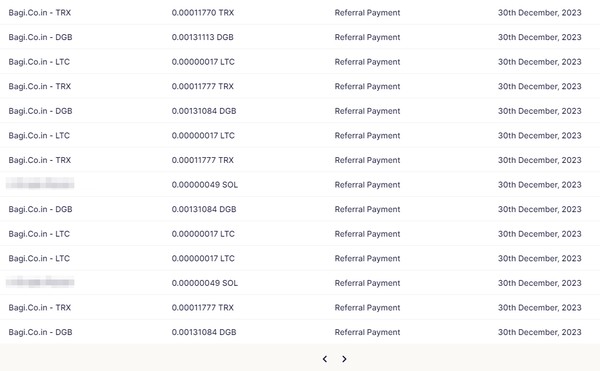The image size is (600, 371).
Task: Click the date in the 0.00011770 TRX row
Action: click(540, 13)
